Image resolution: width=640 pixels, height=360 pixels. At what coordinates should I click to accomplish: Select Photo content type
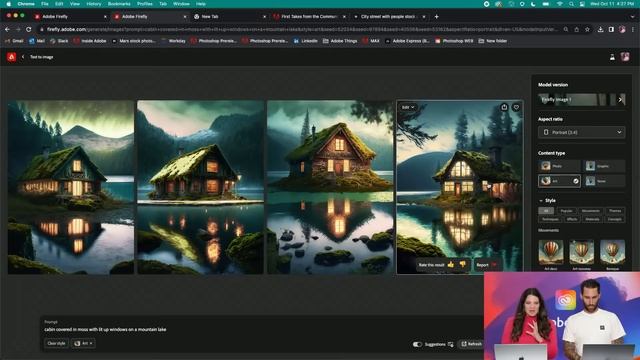tap(559, 166)
